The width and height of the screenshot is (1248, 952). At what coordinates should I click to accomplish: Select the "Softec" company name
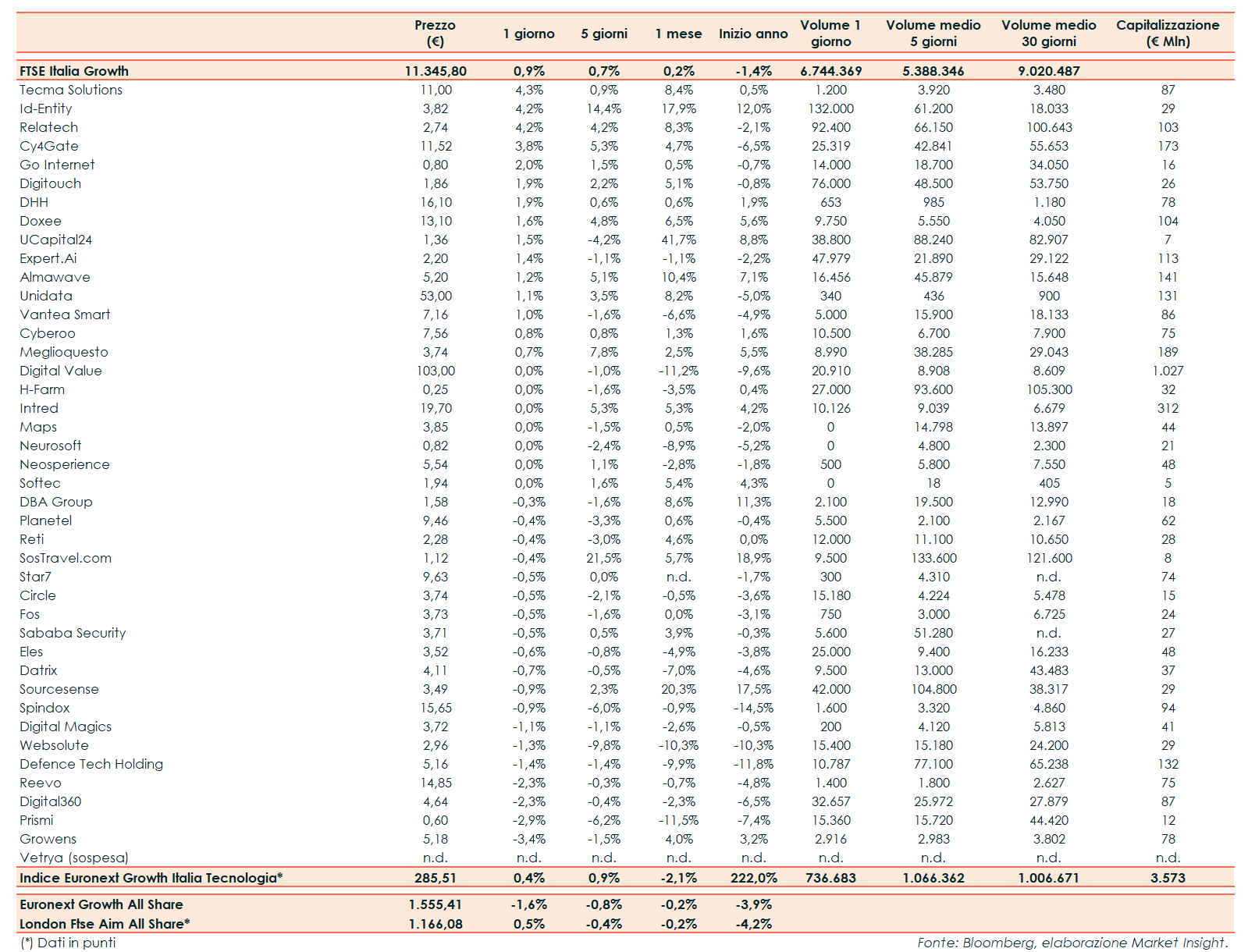point(40,483)
